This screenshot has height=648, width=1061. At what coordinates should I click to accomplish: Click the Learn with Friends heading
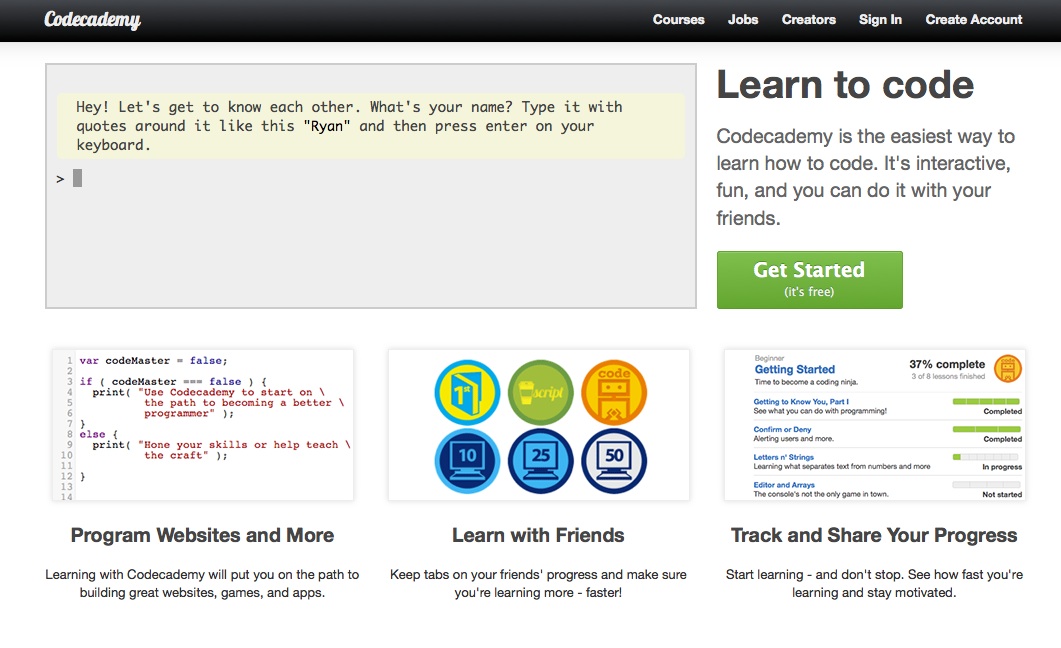coord(538,535)
